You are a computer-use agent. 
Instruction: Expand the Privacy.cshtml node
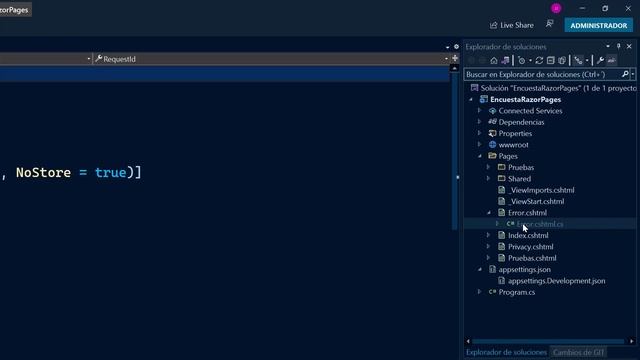(x=488, y=247)
